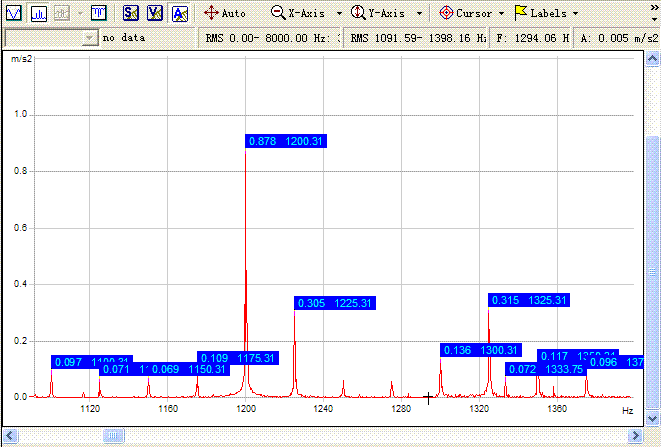Click the X-Axis zoom button
The width and height of the screenshot is (661, 447).
coord(298,13)
